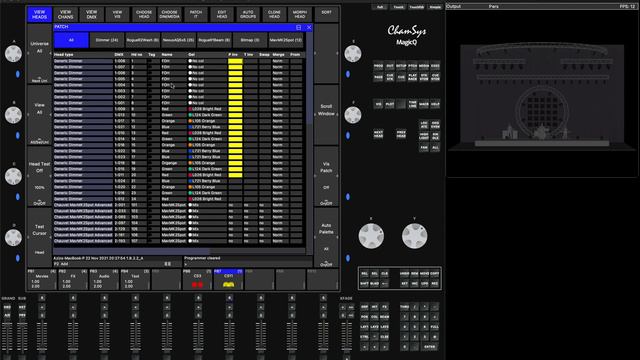Image resolution: width=640 pixels, height=360 pixels.
Task: Filter patch by Dimmer (24)
Action: 107,40
